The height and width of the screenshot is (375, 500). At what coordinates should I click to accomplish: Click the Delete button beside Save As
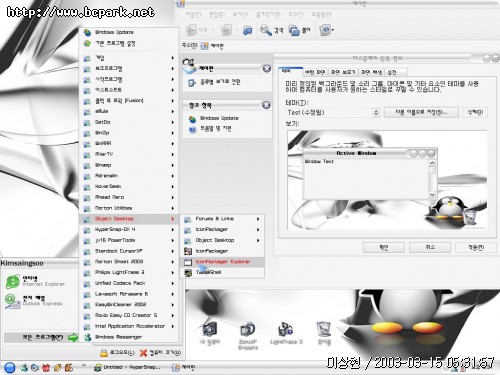(x=475, y=112)
